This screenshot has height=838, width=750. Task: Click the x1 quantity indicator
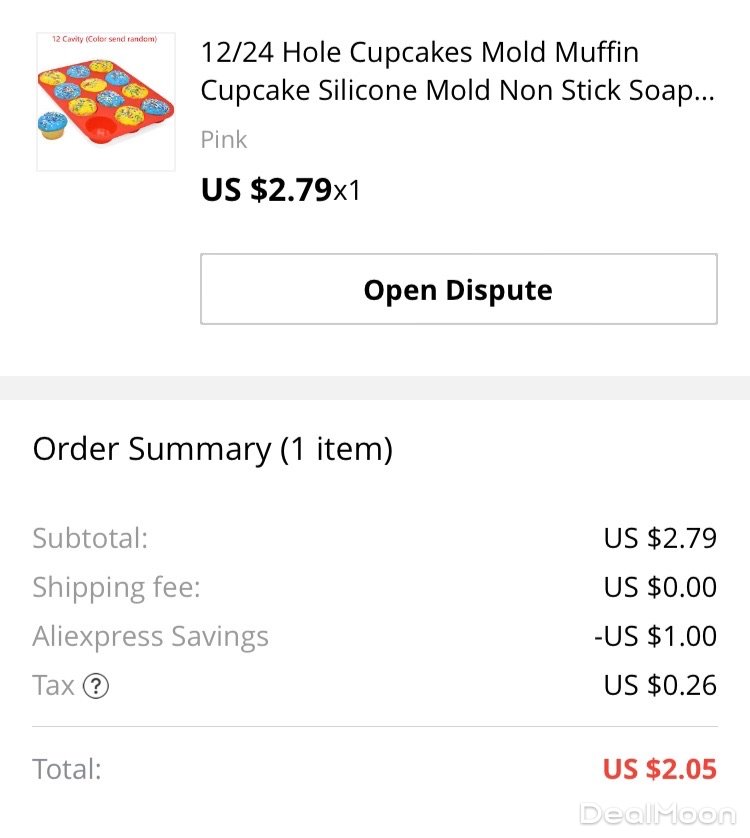(347, 190)
